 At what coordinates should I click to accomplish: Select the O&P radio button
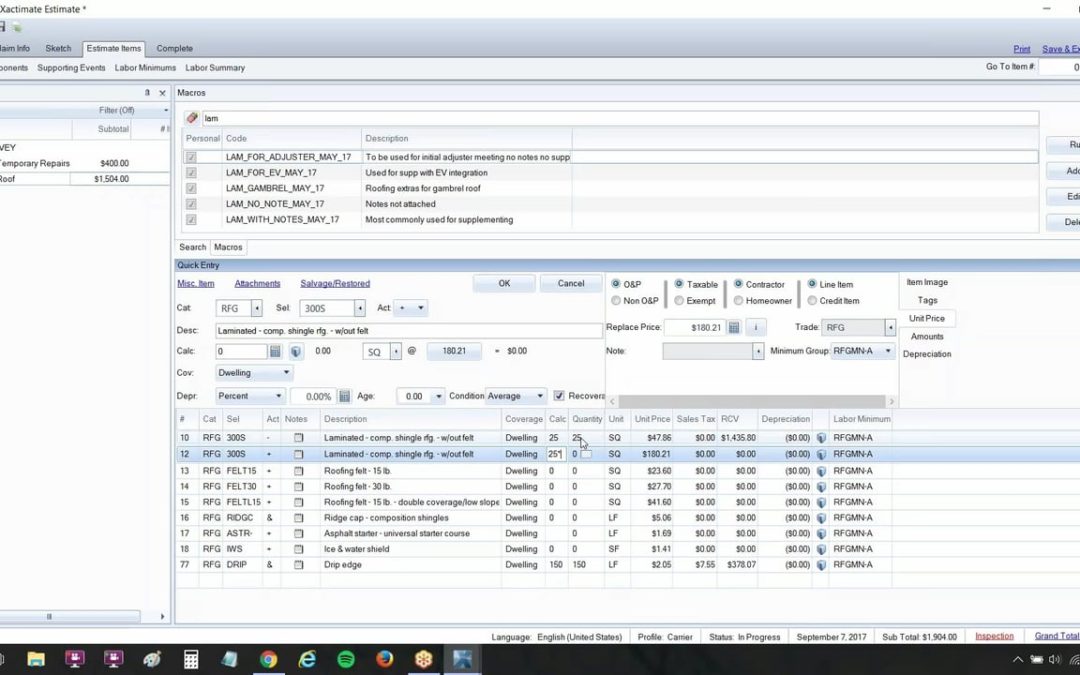(616, 284)
